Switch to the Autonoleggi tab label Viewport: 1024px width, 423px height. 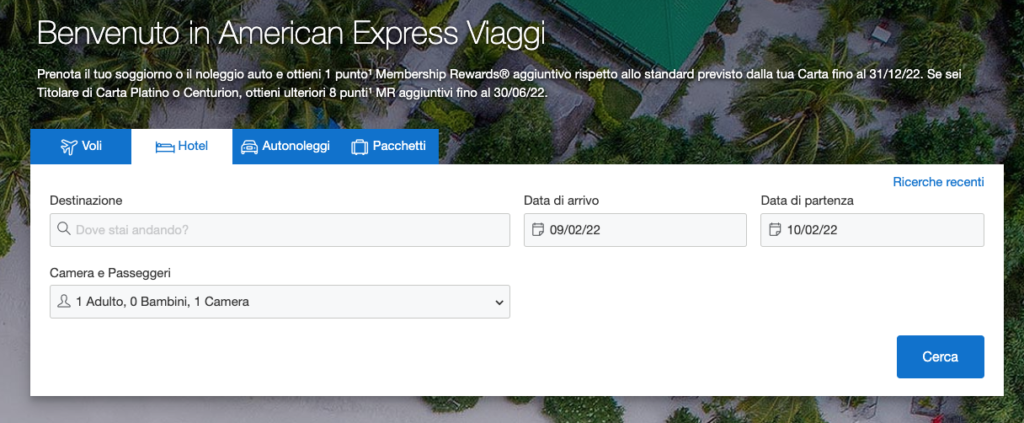pos(296,146)
